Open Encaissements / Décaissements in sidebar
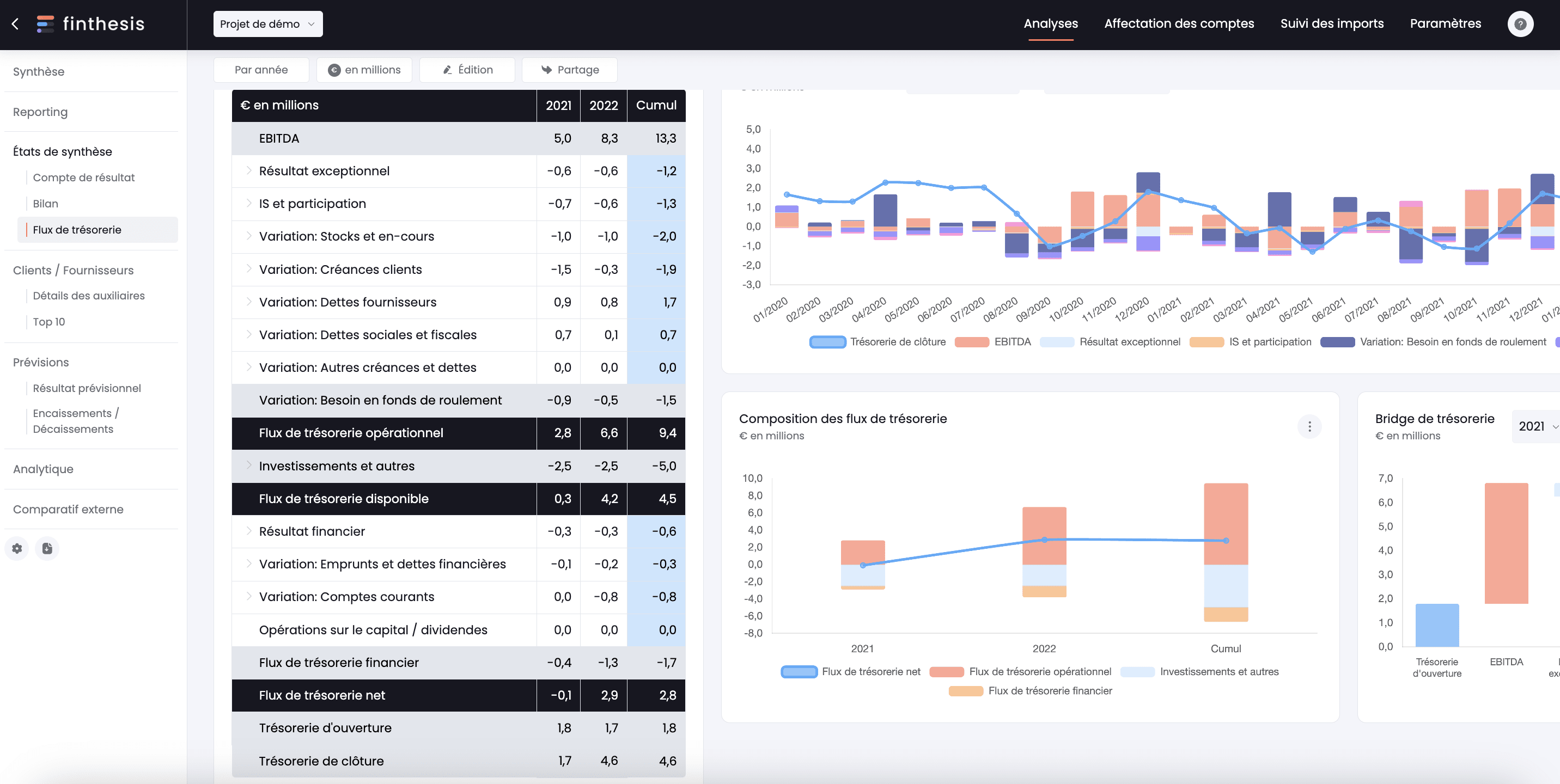The width and height of the screenshot is (1560, 784). point(76,421)
